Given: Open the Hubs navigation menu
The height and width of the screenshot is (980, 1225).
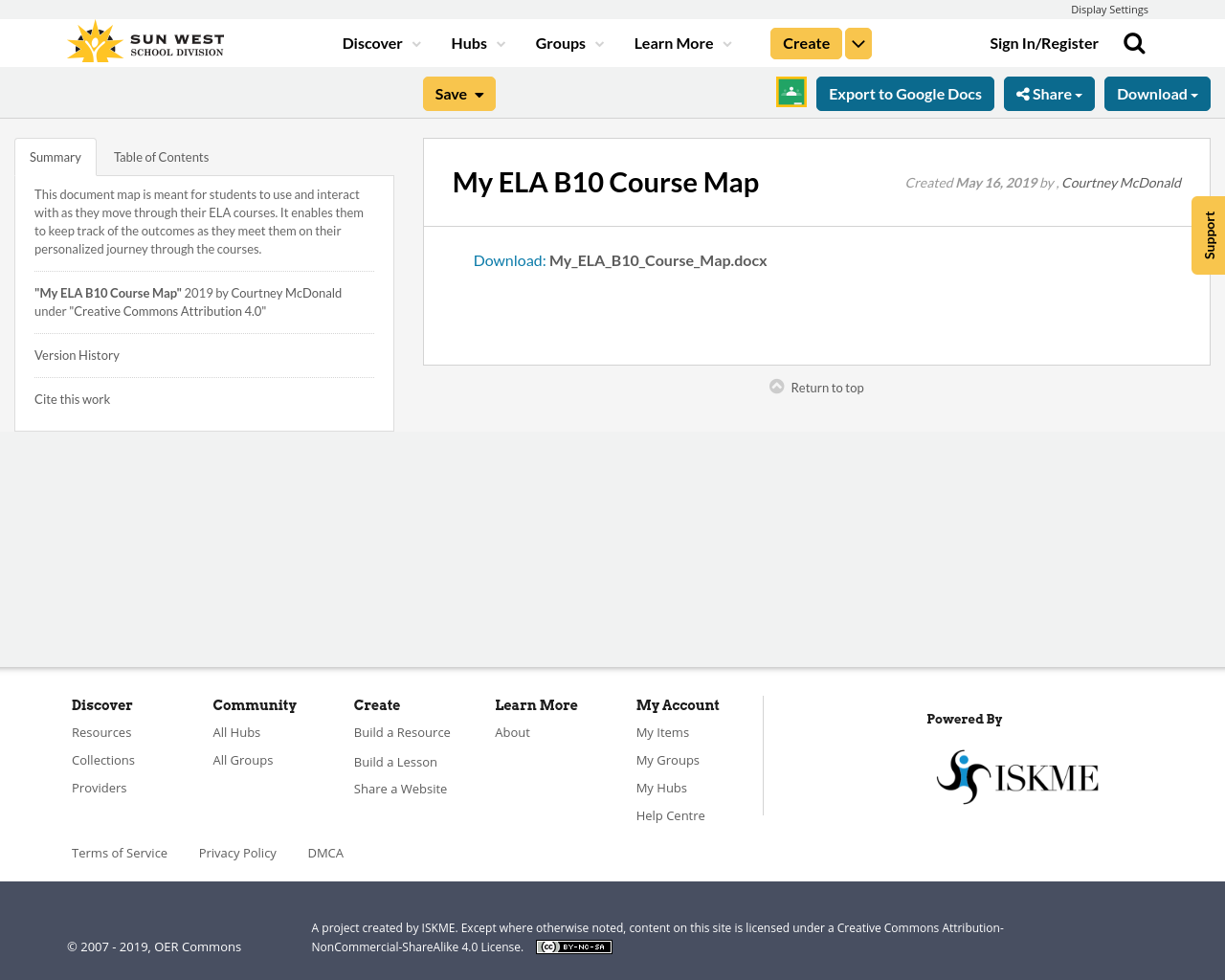Looking at the screenshot, I should [x=469, y=42].
